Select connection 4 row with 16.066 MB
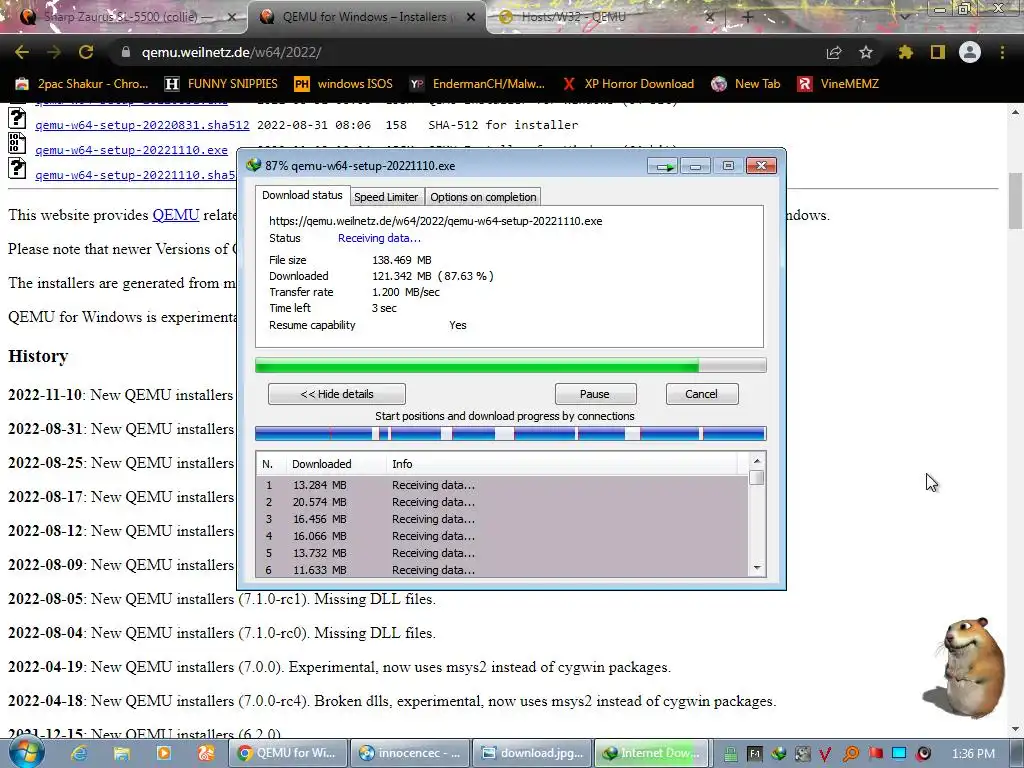The width and height of the screenshot is (1024, 768). [502, 536]
